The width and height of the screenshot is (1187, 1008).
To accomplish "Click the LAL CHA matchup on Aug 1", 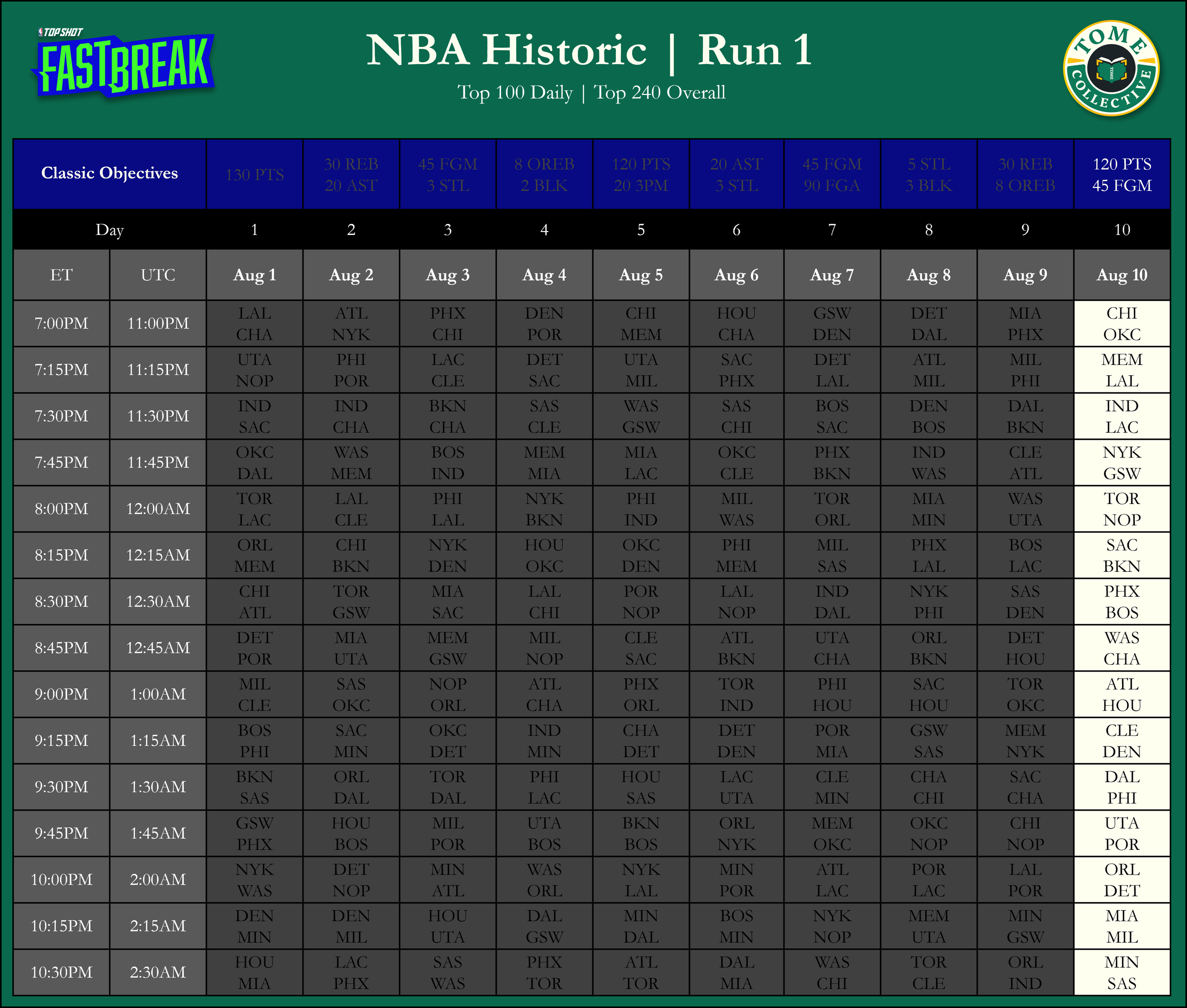I will (254, 324).
